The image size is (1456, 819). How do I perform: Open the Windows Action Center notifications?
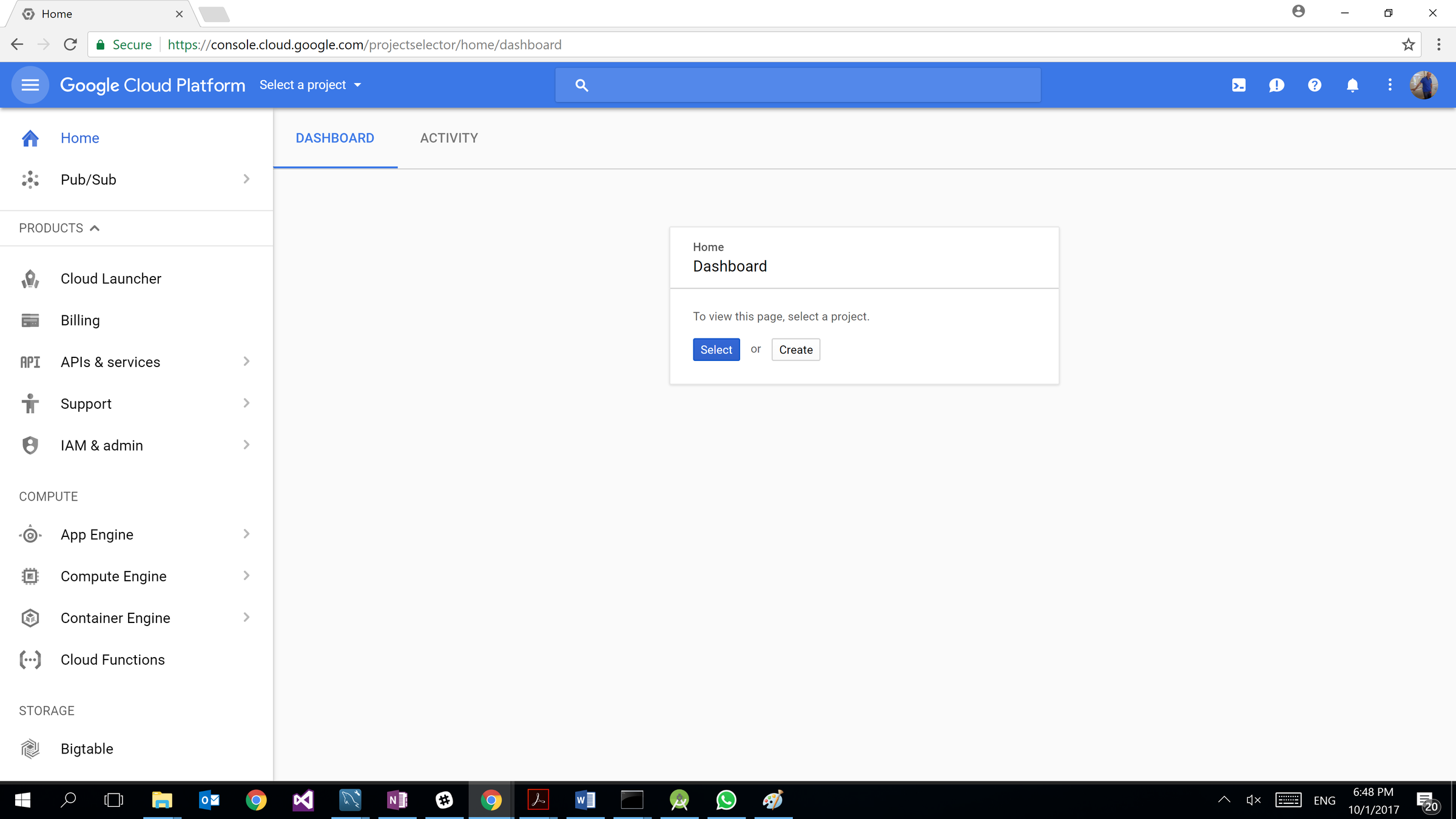click(1427, 801)
